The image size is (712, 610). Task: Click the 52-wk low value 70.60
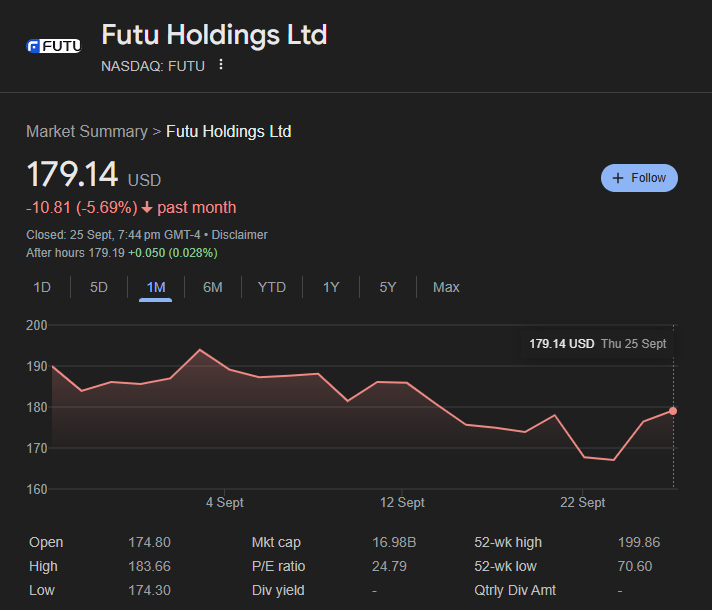(635, 566)
